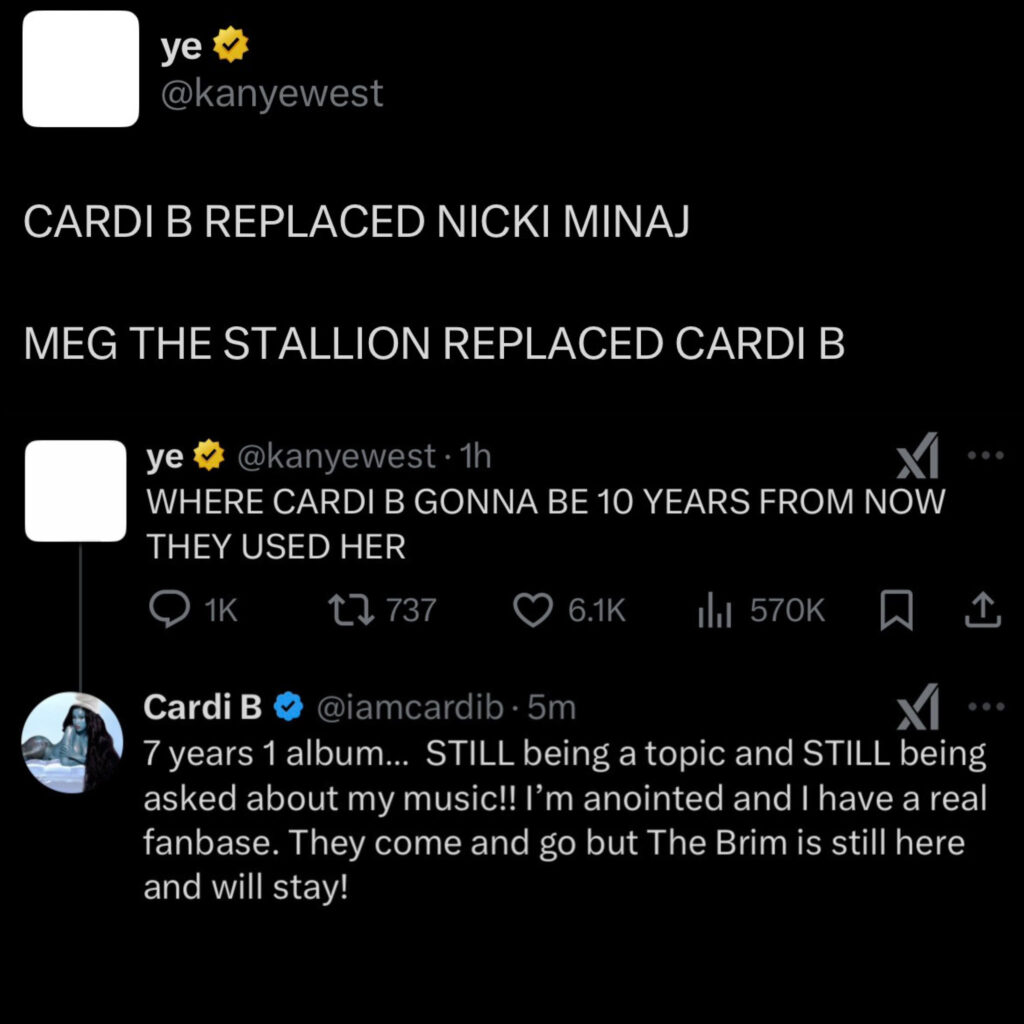View analytics via the 570K views icon

(x=714, y=610)
